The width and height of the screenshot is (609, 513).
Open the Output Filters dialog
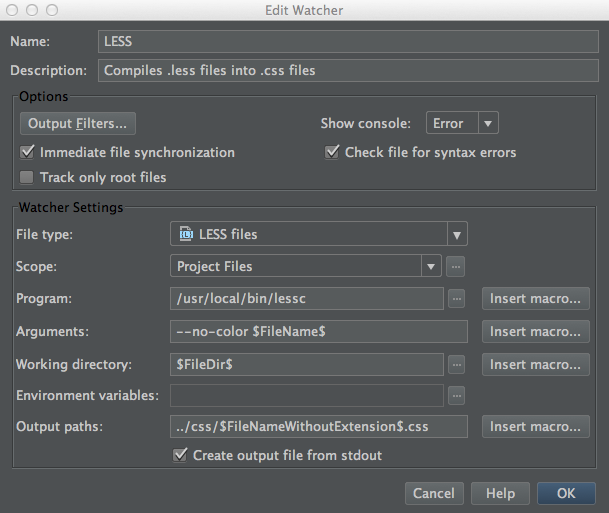(78, 123)
